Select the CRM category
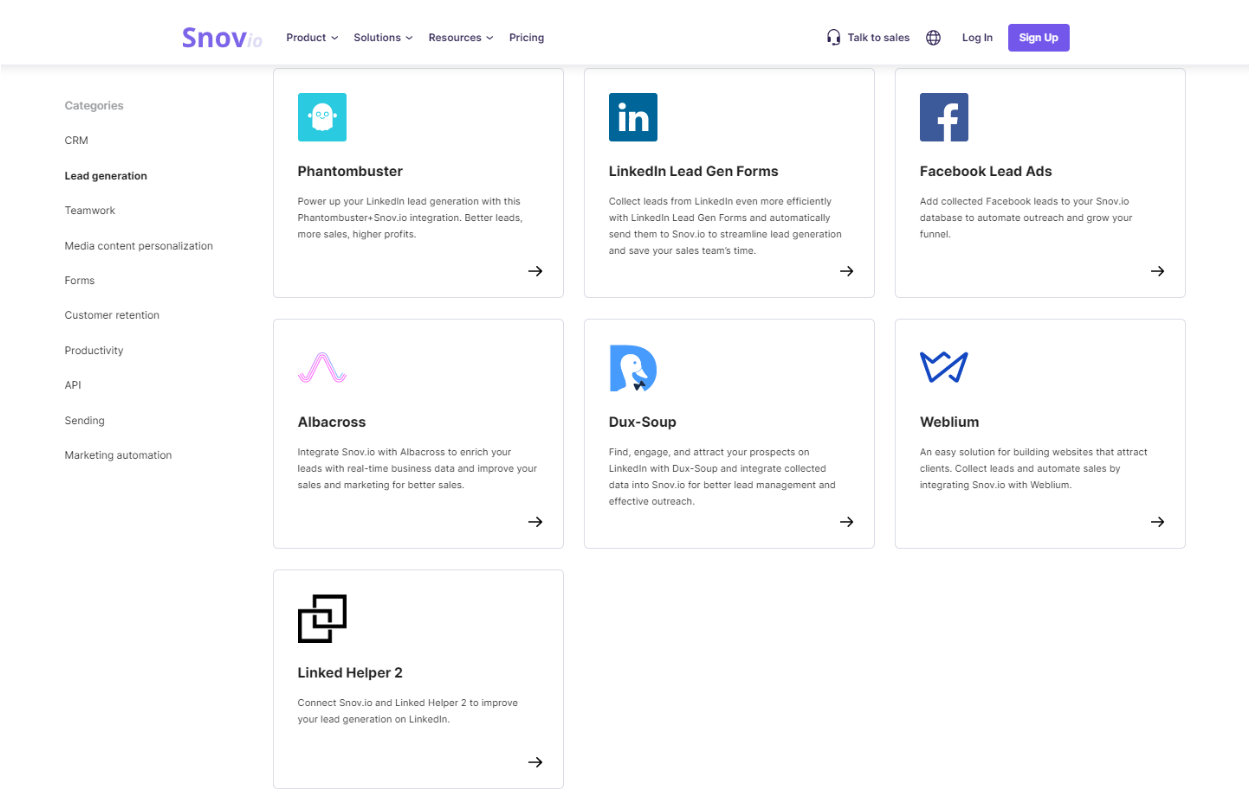Image resolution: width=1250 pixels, height=801 pixels. point(77,141)
